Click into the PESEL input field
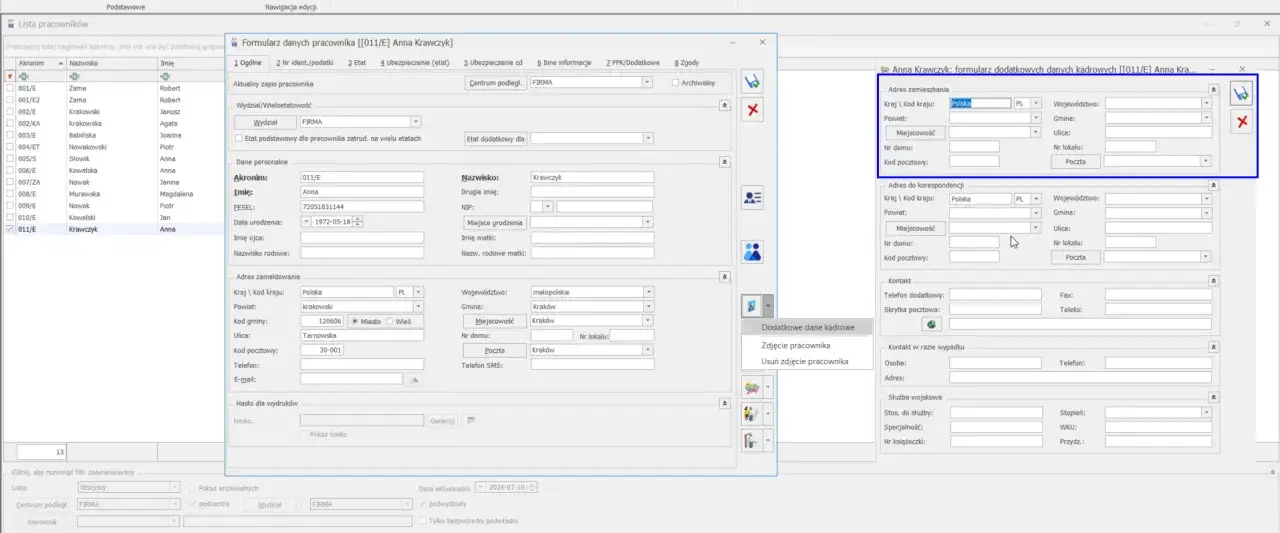Screen dimensions: 1280x533 click(x=361, y=206)
